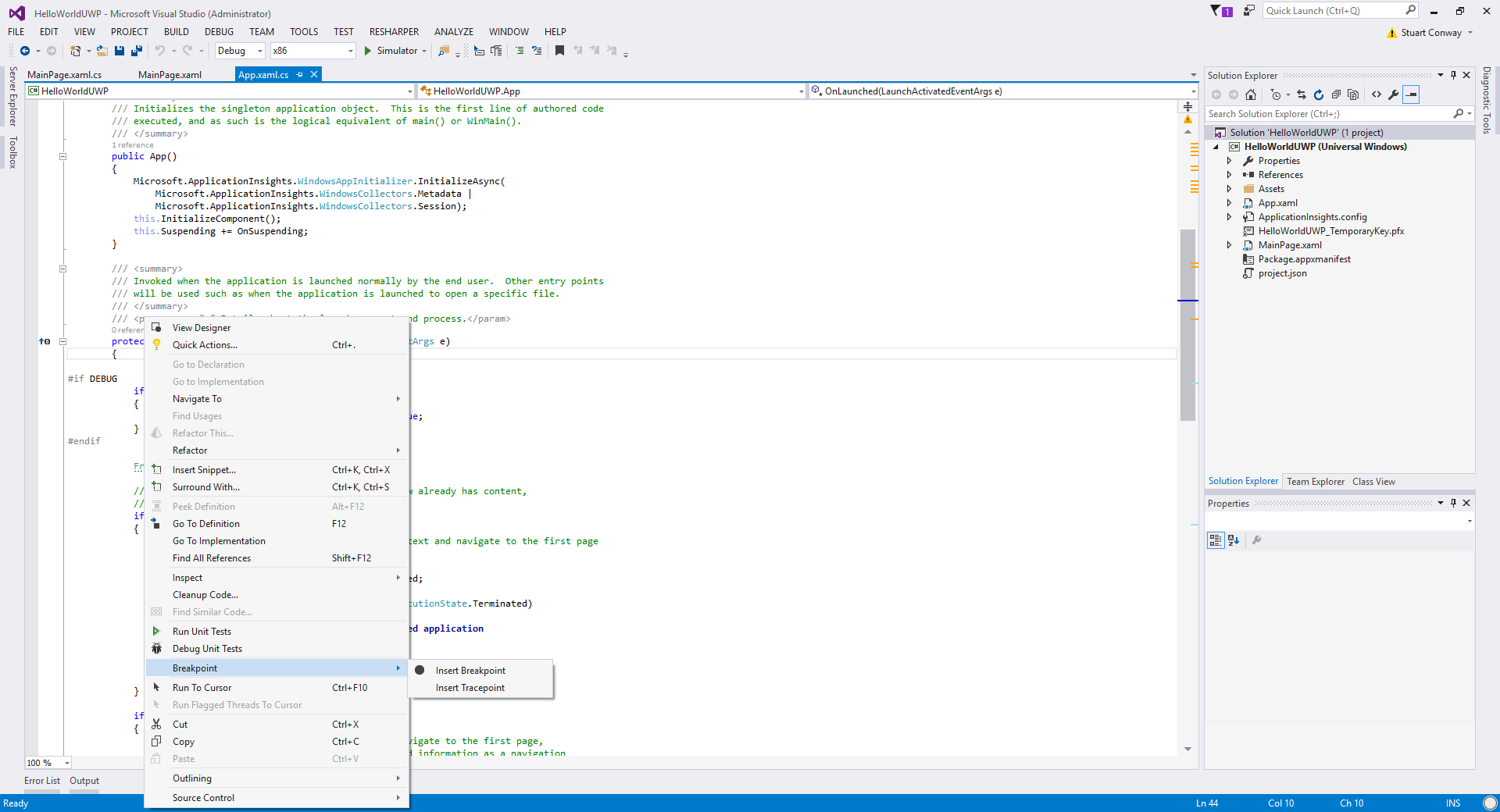1500x812 pixels.
Task: Switch to the MainPage.xaml.cs editor tab
Action: (x=65, y=75)
